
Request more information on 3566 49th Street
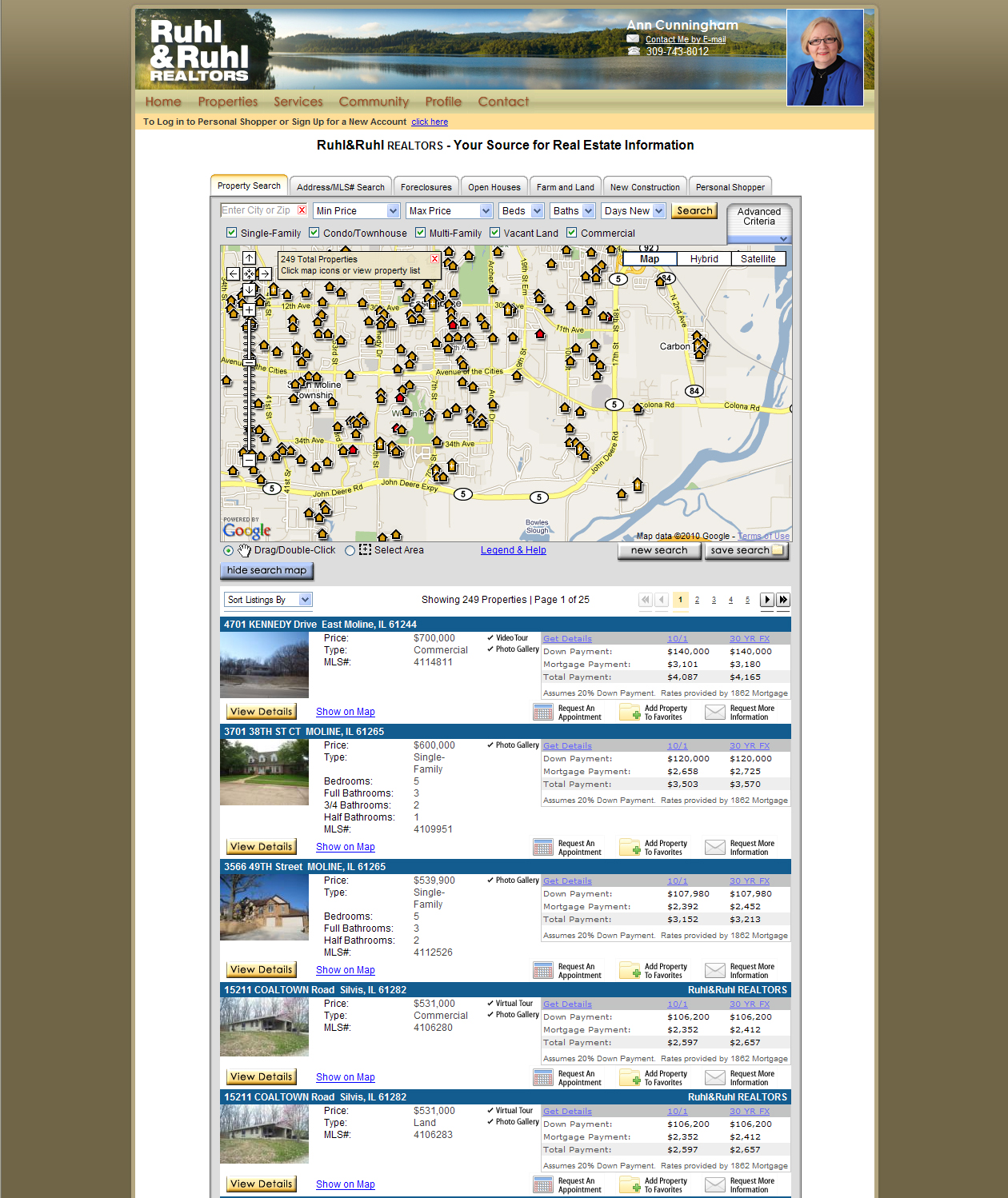tap(740, 971)
